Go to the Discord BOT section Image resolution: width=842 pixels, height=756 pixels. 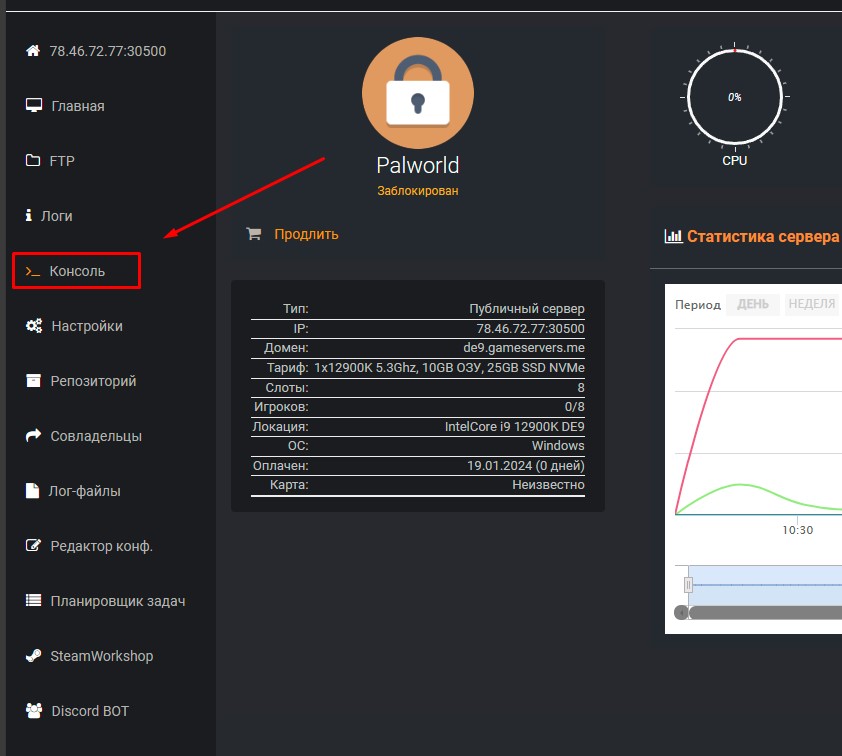[89, 711]
